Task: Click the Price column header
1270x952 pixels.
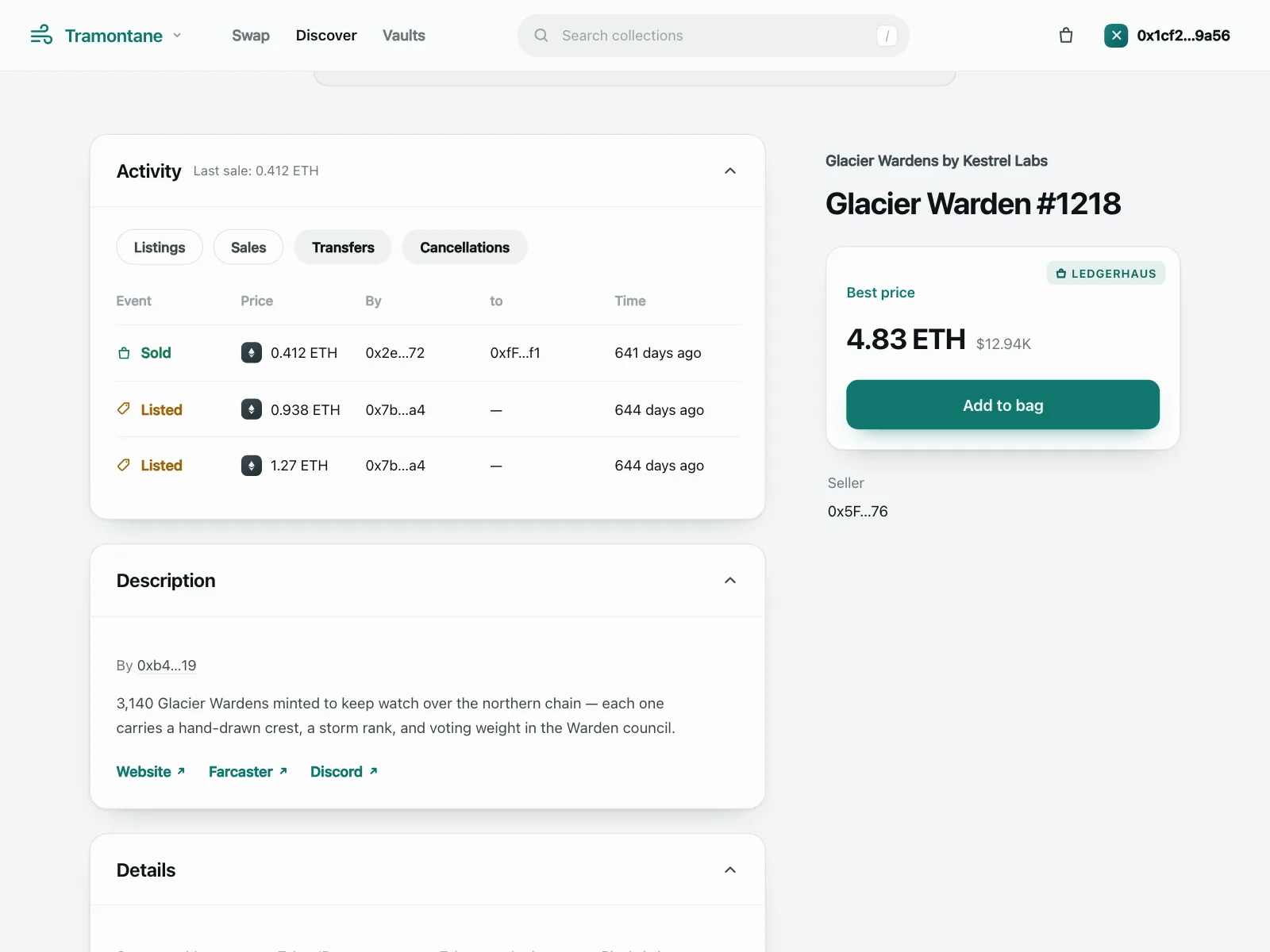Action: [256, 301]
